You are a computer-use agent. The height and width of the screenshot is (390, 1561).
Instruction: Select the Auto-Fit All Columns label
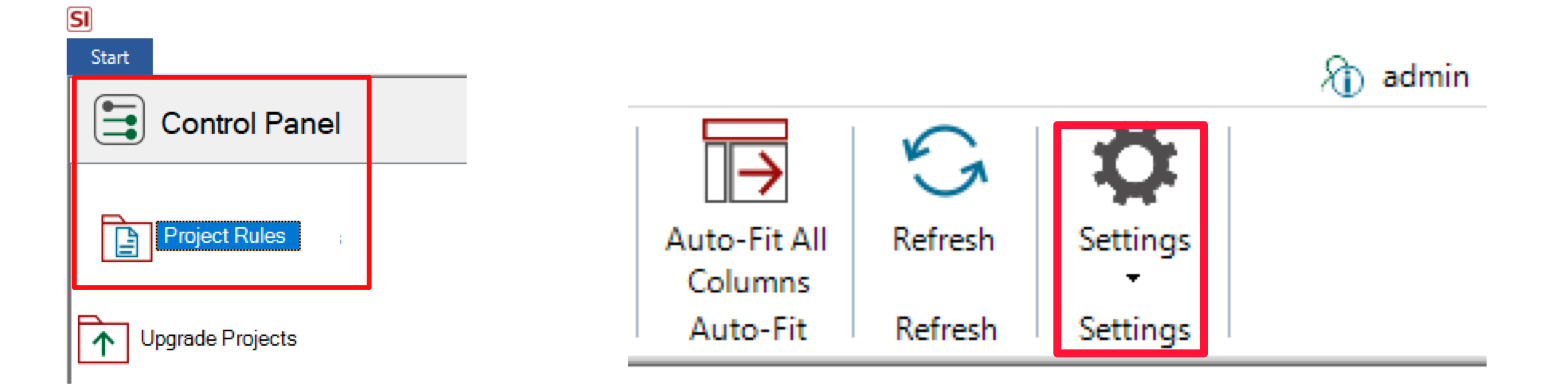point(747,261)
